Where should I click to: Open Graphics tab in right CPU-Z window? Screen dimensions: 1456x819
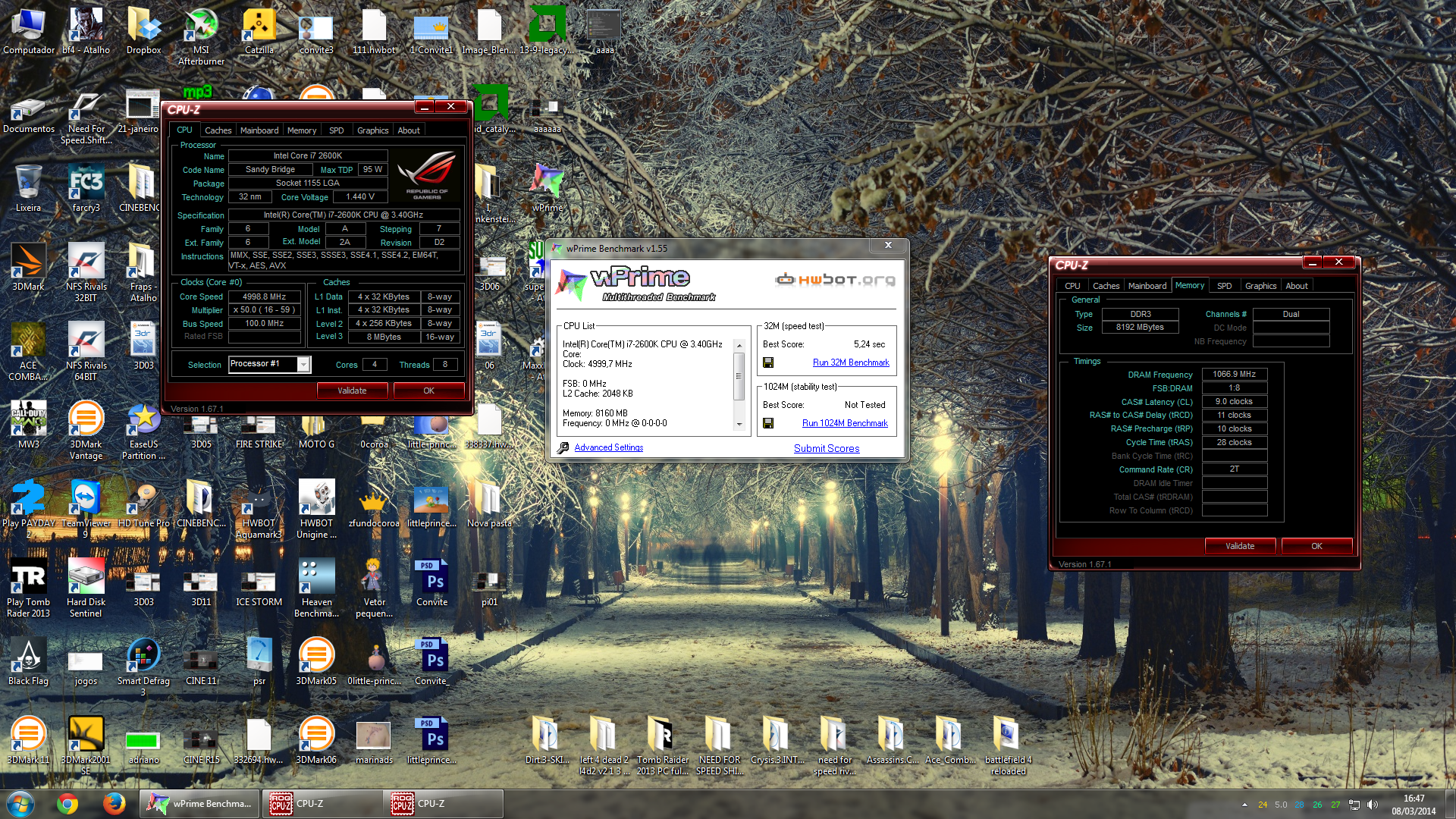pos(1260,286)
